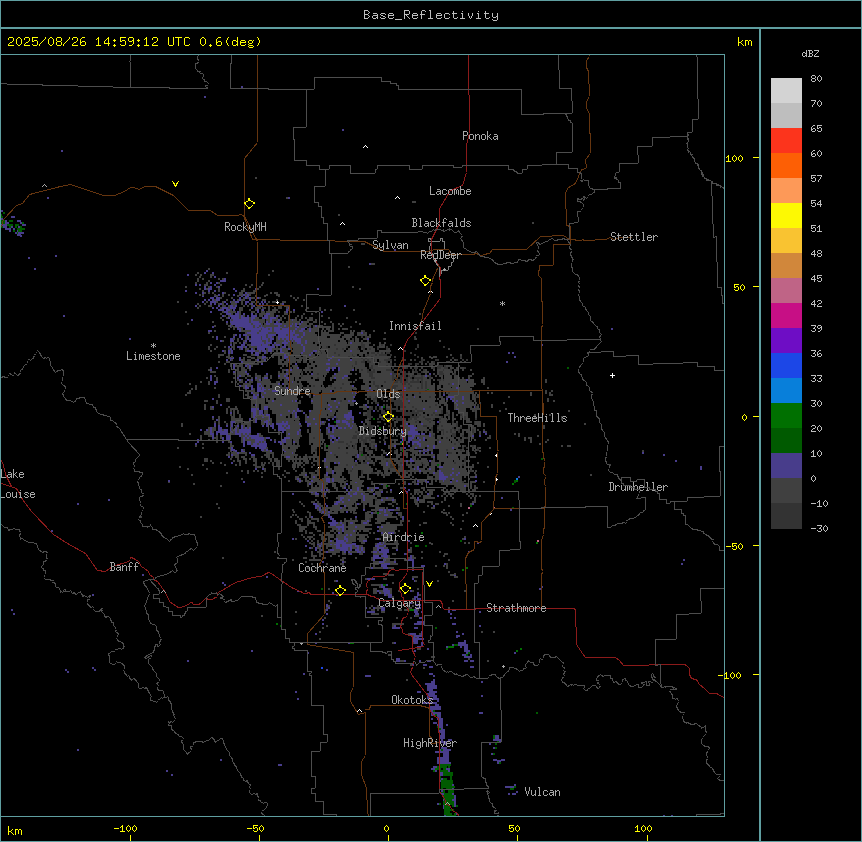The height and width of the screenshot is (842, 862).
Task: Click the km unit label at bottom left
Action: click(x=15, y=831)
